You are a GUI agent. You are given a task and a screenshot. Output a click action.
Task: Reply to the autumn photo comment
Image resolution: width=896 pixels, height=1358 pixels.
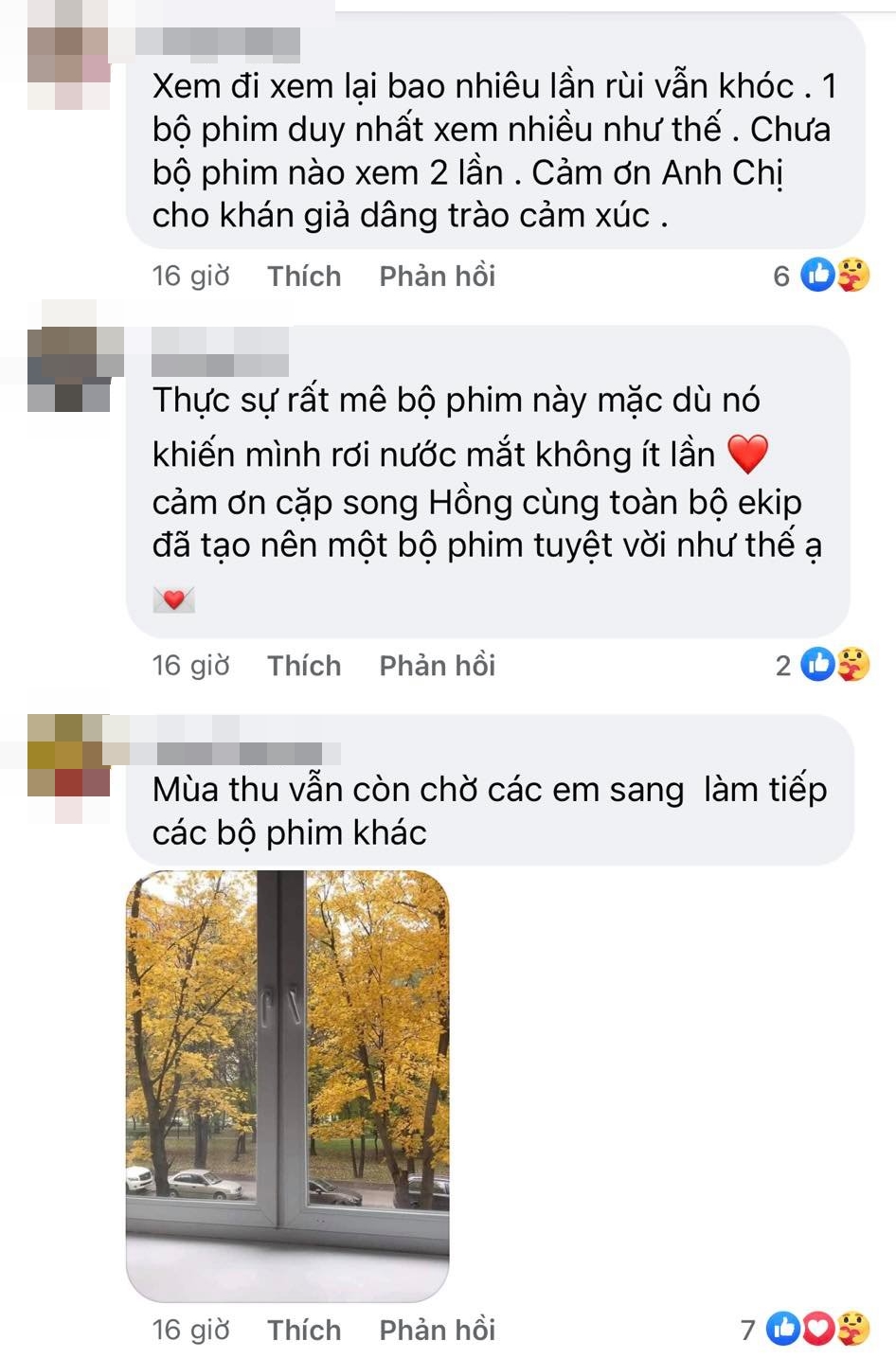(437, 1330)
